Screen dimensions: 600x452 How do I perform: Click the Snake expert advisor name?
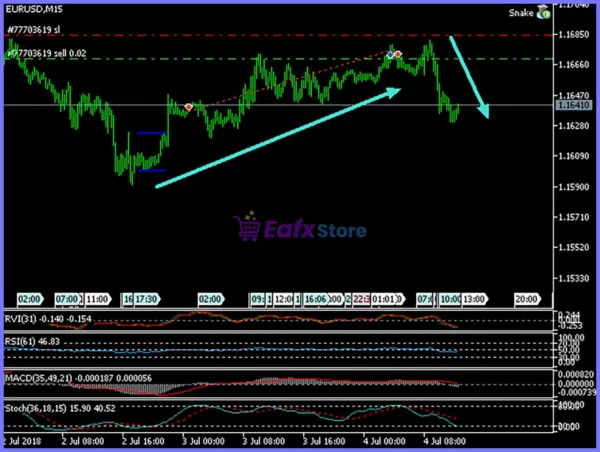[521, 13]
